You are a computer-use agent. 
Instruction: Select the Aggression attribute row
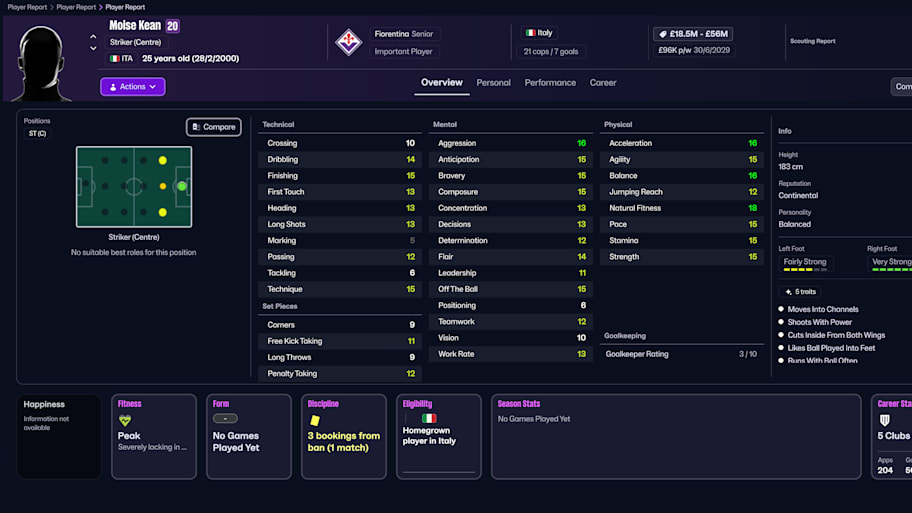click(x=511, y=143)
